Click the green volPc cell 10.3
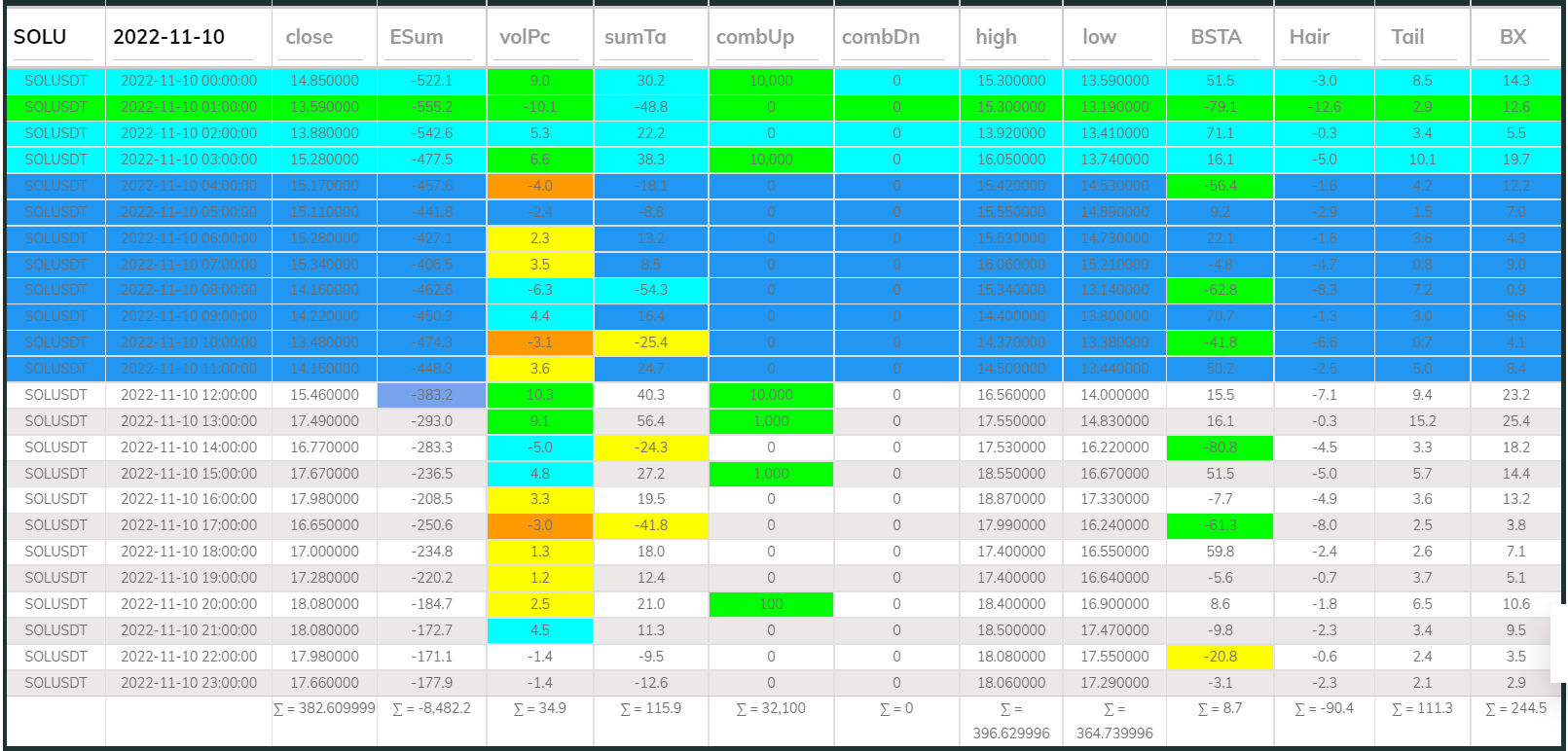Screen dimensions: 1568x751 pos(540,395)
